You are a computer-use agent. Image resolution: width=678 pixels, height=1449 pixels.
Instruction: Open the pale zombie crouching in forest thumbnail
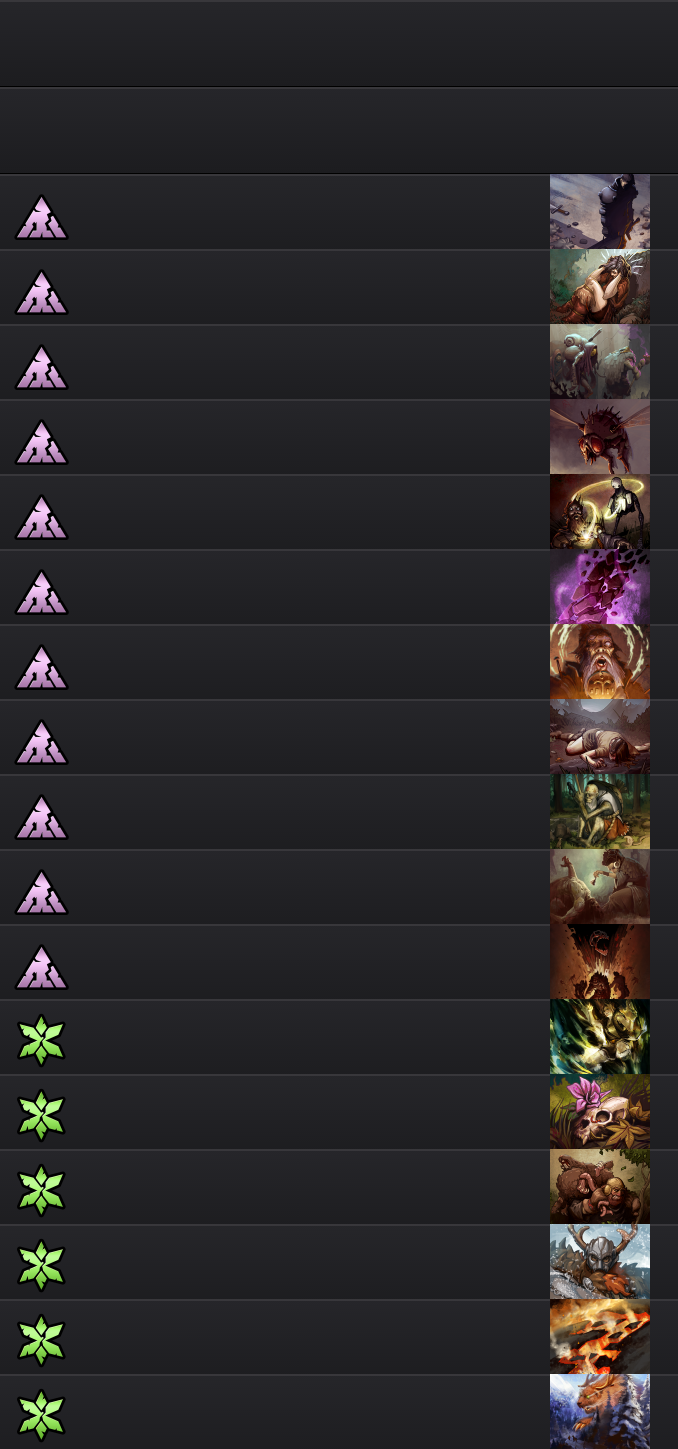(x=600, y=812)
